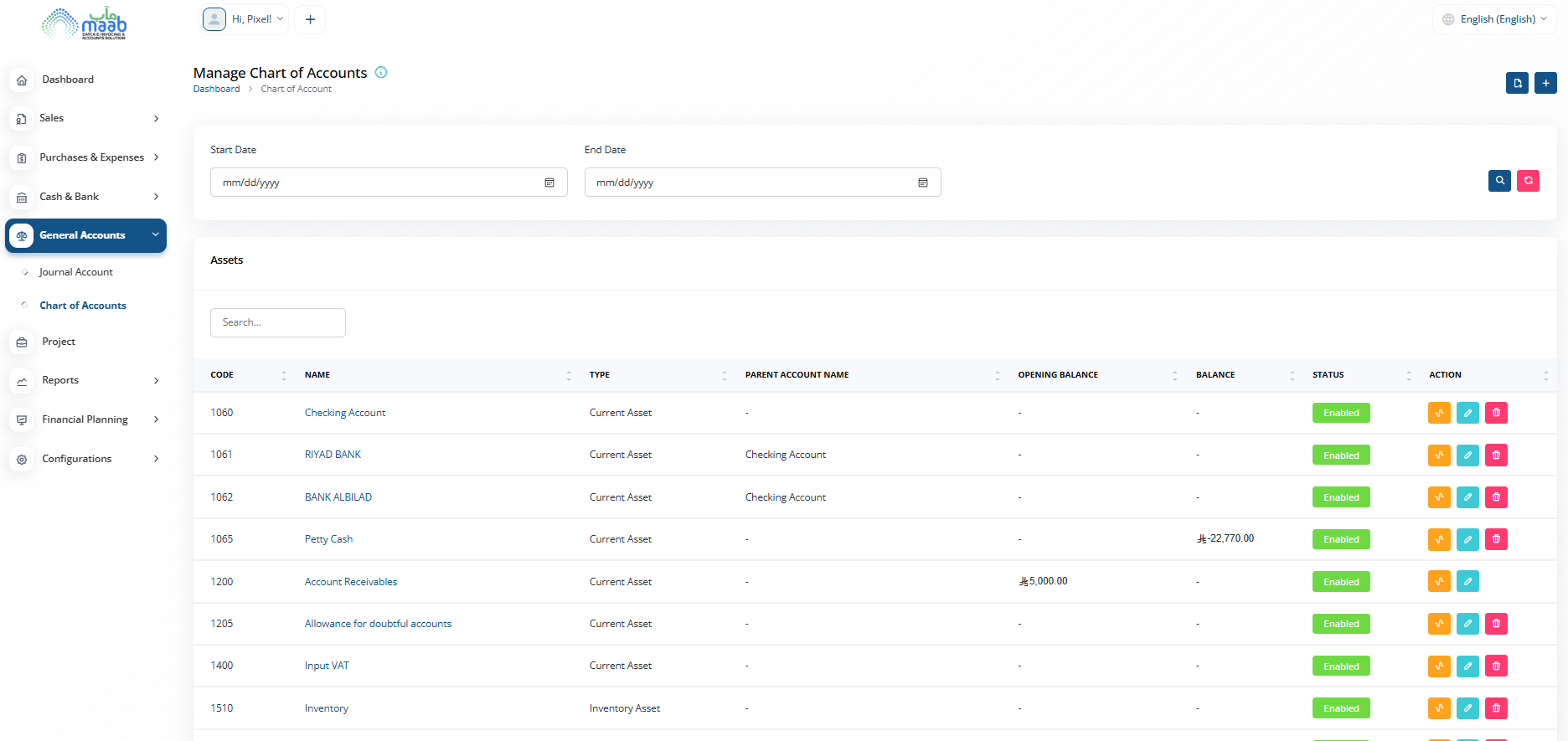Delete the BANK ALBILAD account
Image resolution: width=1568 pixels, height=741 pixels.
tap(1496, 497)
